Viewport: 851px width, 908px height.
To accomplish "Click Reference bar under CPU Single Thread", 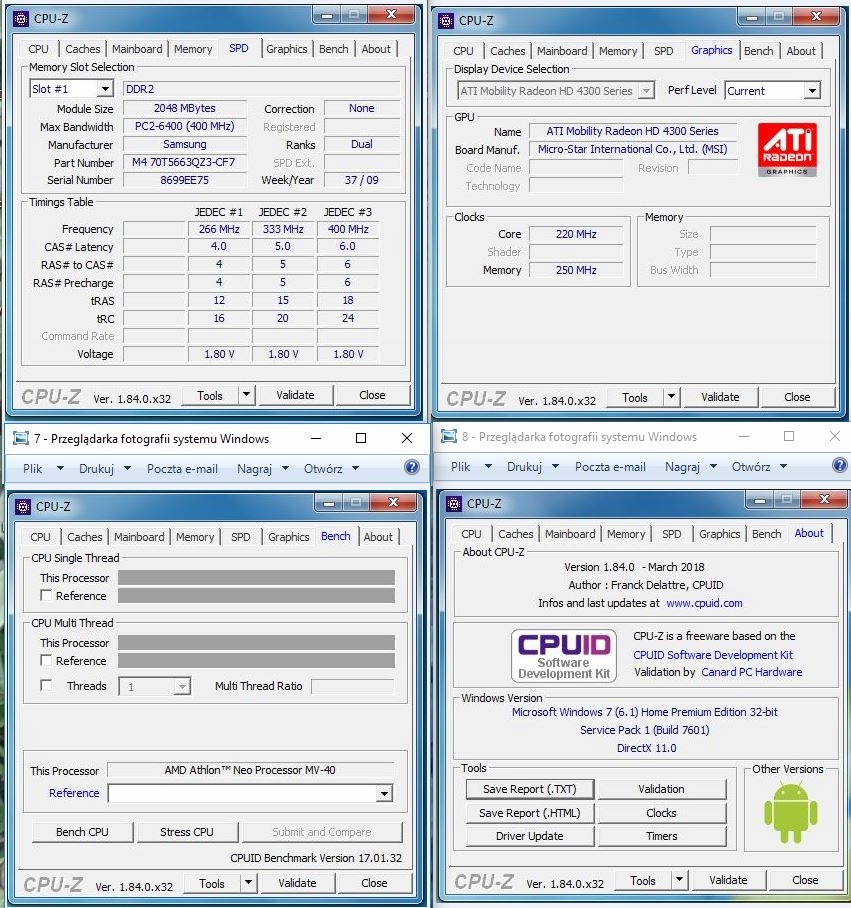I will (x=256, y=595).
